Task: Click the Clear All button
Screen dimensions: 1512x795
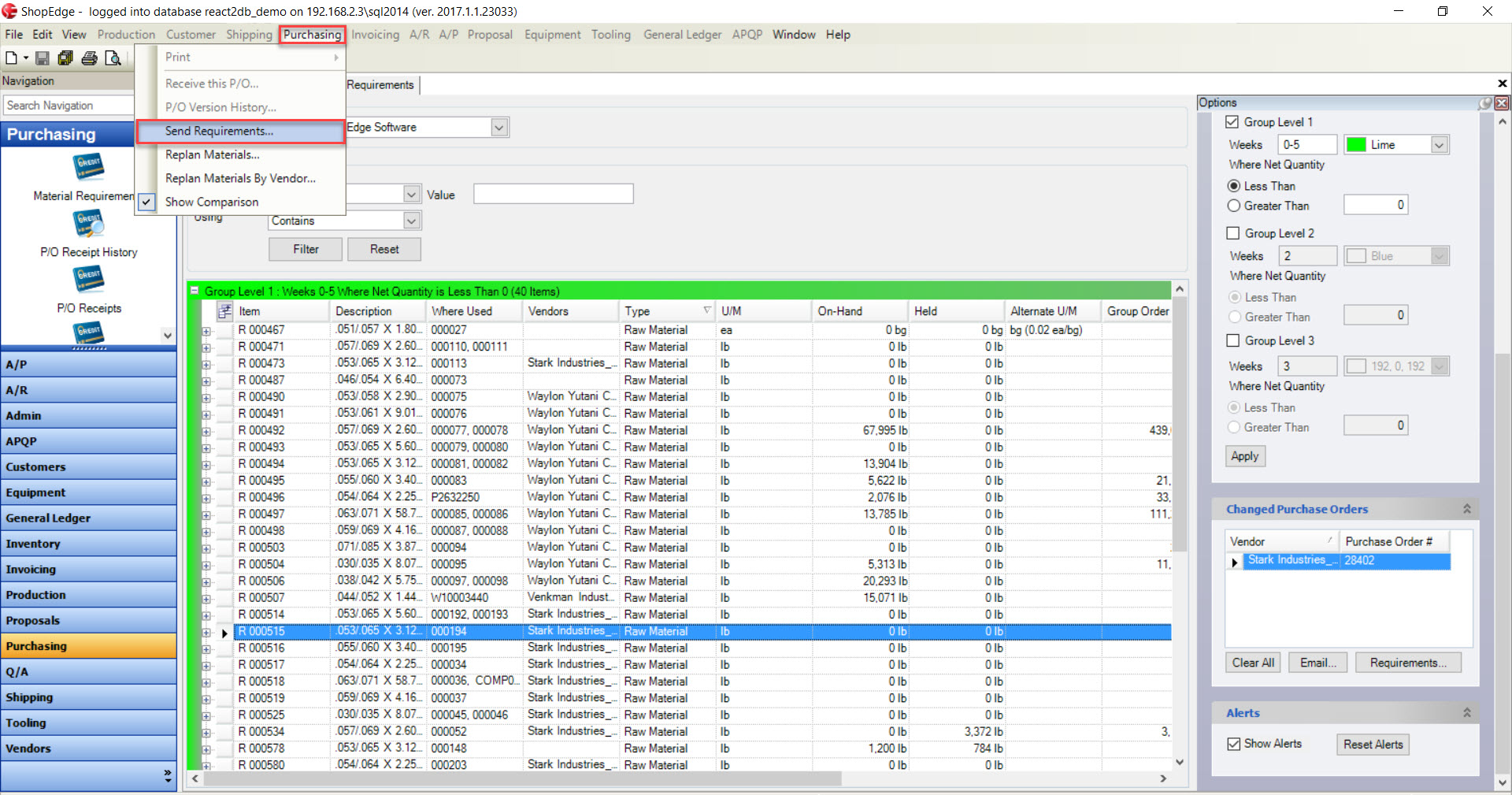Action: [1253, 663]
